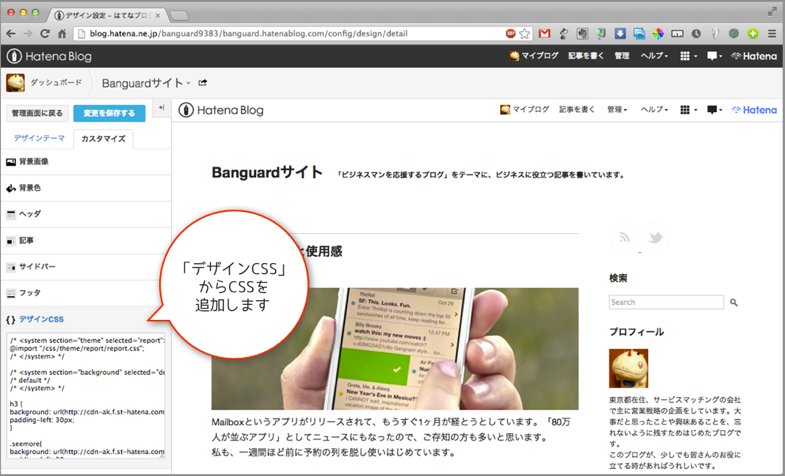
Task: Open speech bubble menu in preview header
Action: (714, 110)
